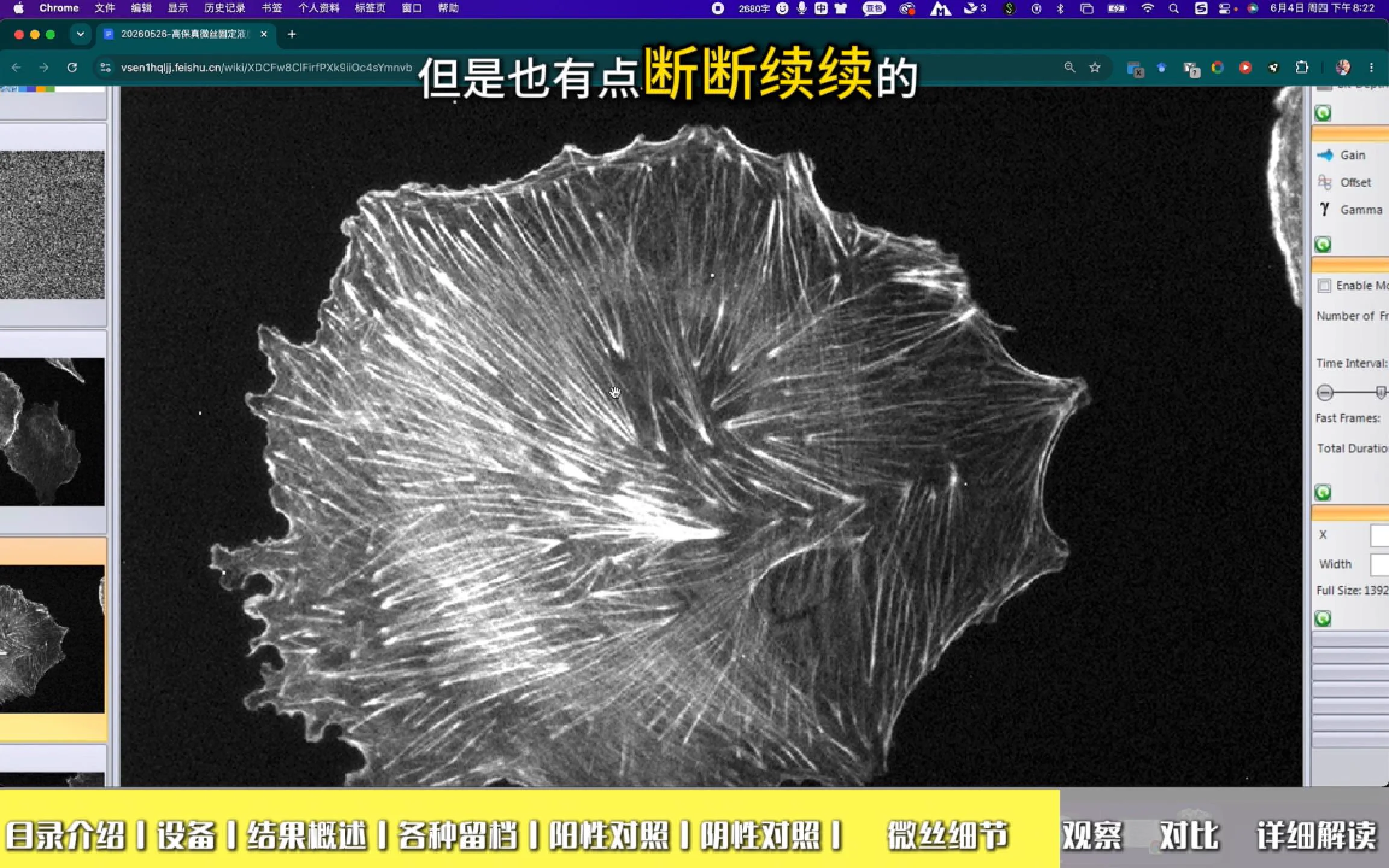Click the feishu.cn URL in address bar
Image resolution: width=1389 pixels, height=868 pixels.
(266, 68)
